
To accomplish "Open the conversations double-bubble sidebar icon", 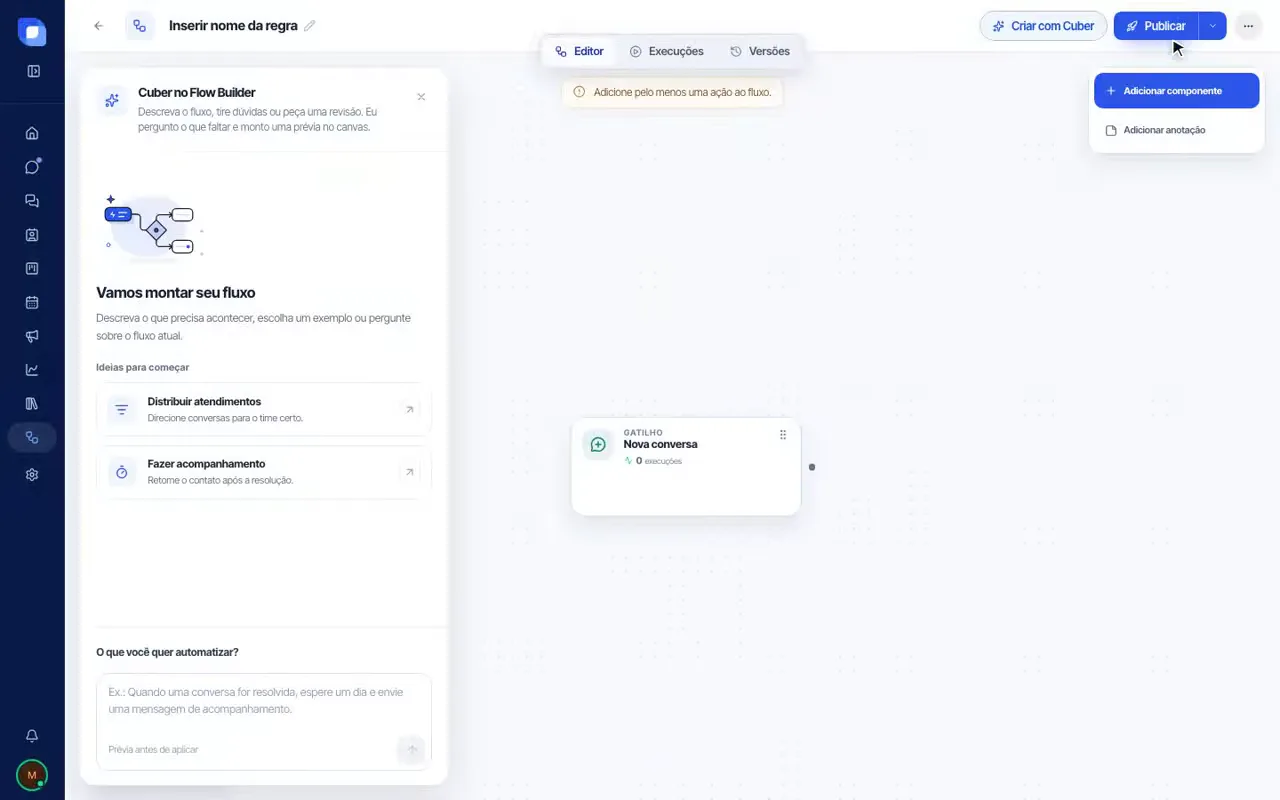I will coord(32,201).
